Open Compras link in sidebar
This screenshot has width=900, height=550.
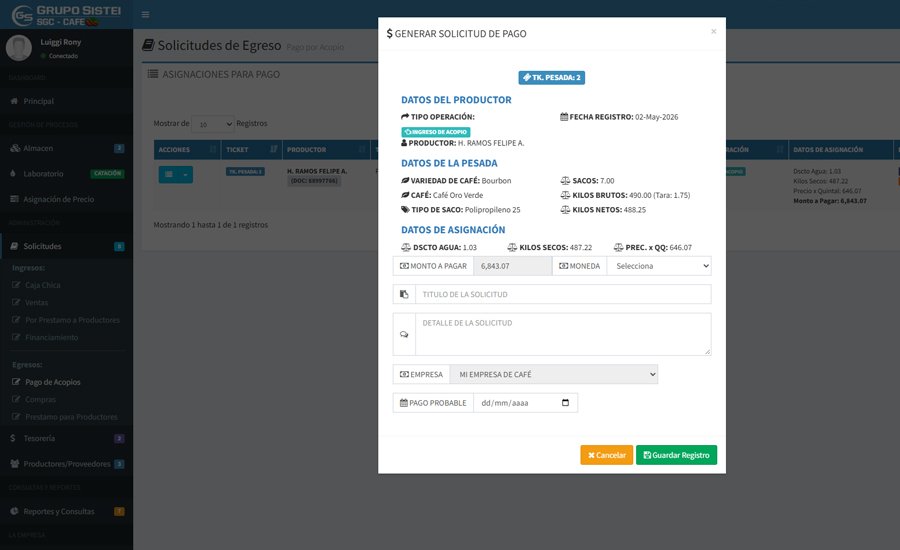click(x=40, y=400)
